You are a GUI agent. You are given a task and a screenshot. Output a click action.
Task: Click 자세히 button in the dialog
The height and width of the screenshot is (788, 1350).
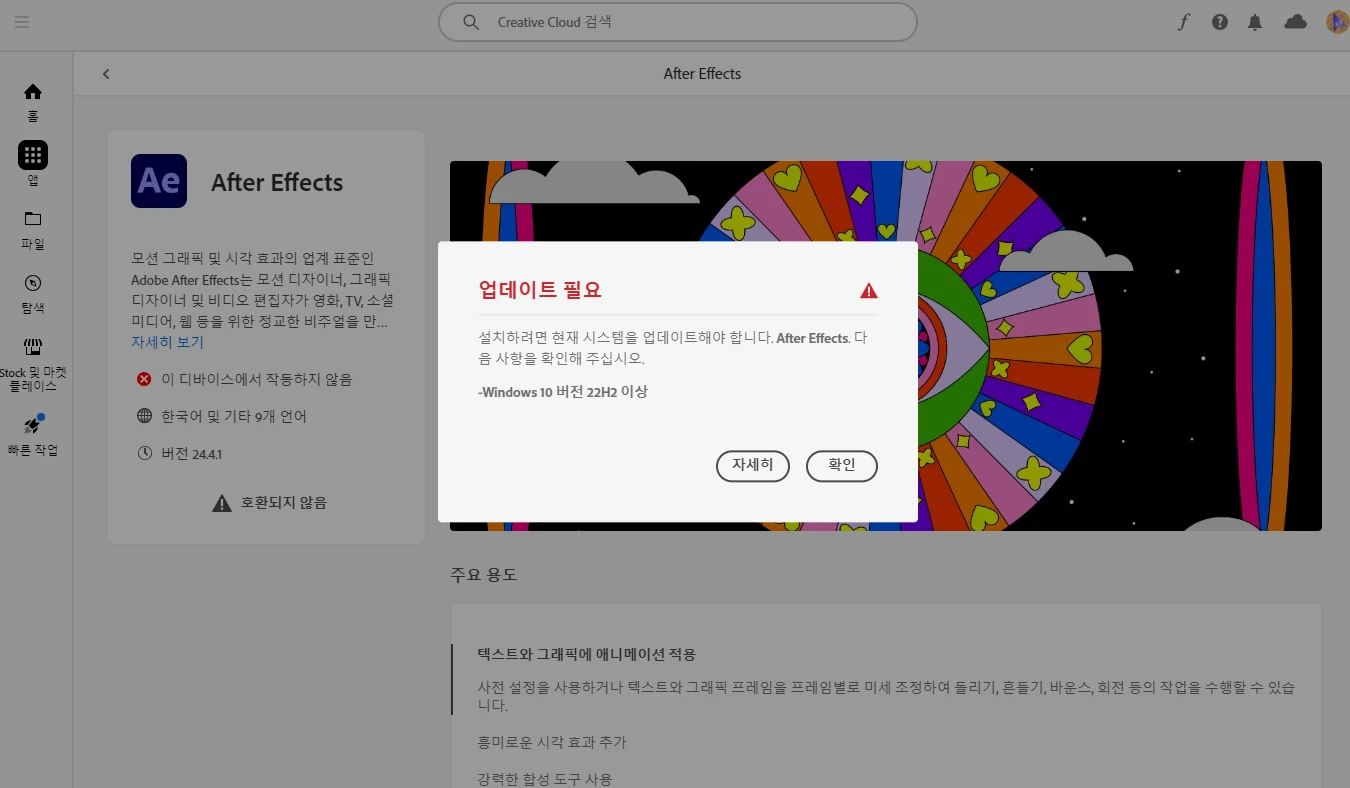[753, 466]
